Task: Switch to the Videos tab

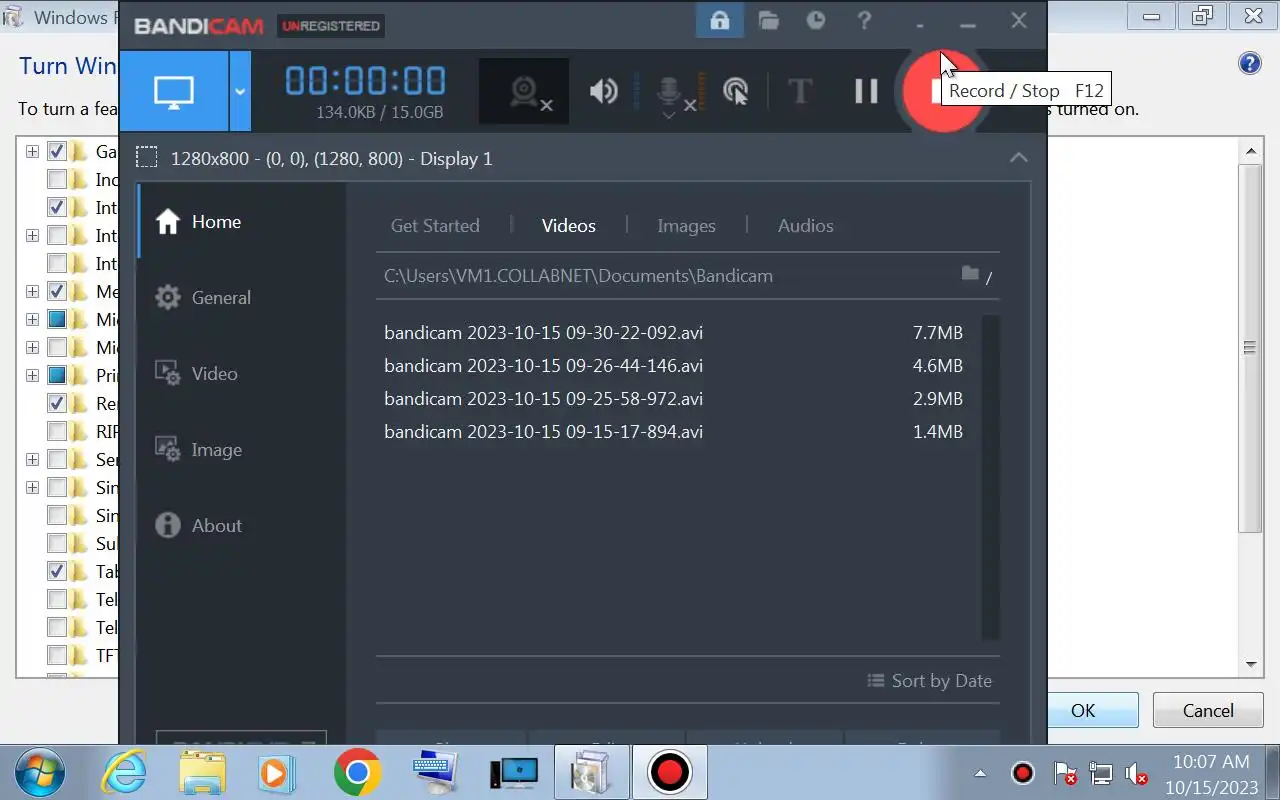Action: pyautogui.click(x=569, y=226)
